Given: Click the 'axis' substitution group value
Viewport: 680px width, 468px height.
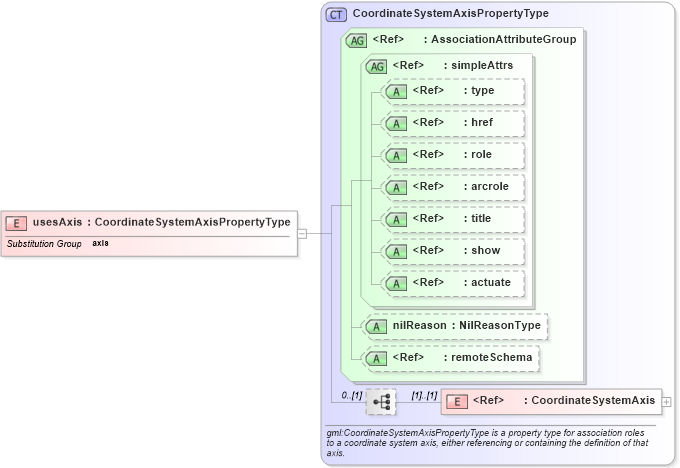Looking at the screenshot, I should pos(100,243).
